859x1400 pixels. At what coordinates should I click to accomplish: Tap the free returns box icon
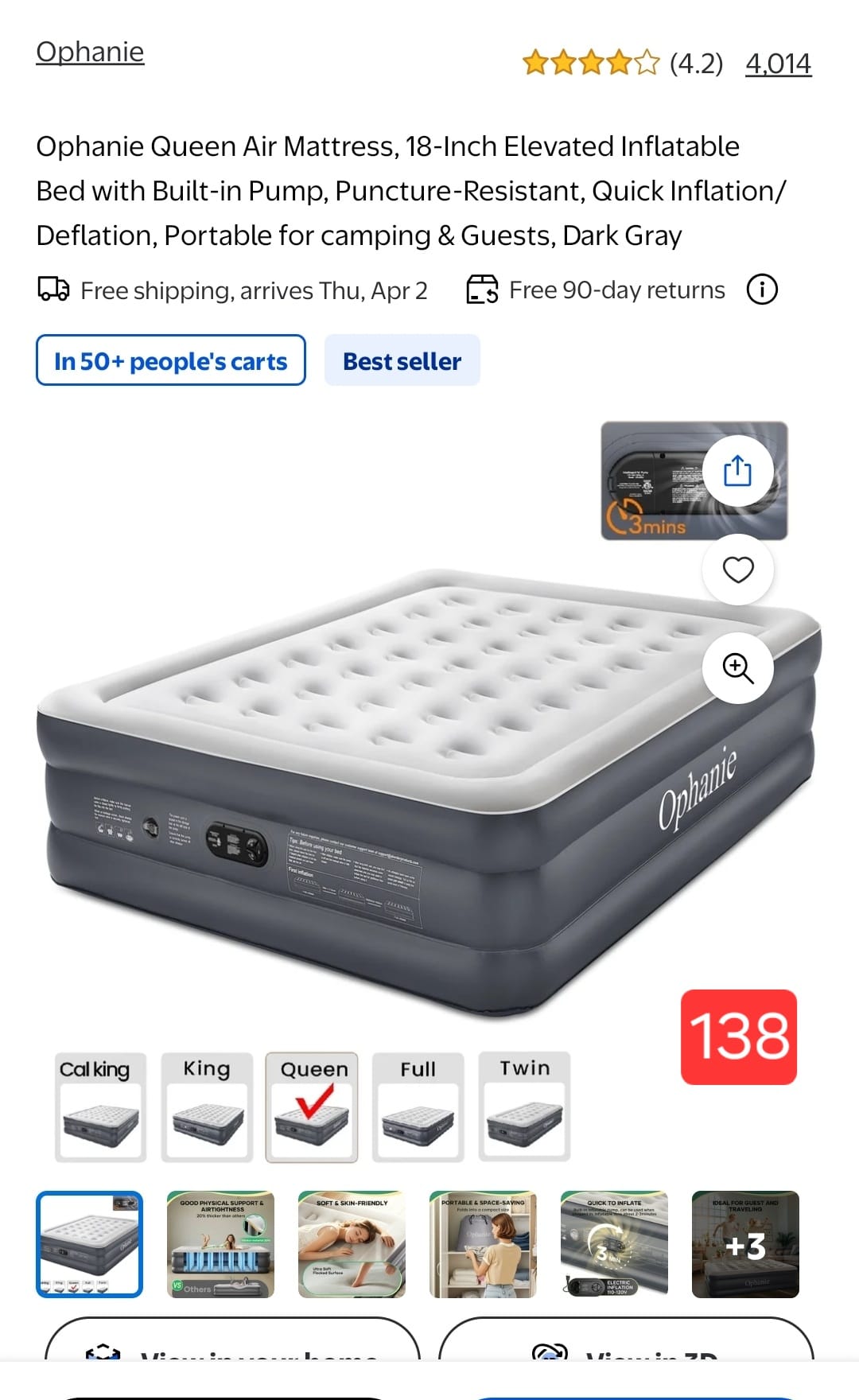(x=482, y=290)
